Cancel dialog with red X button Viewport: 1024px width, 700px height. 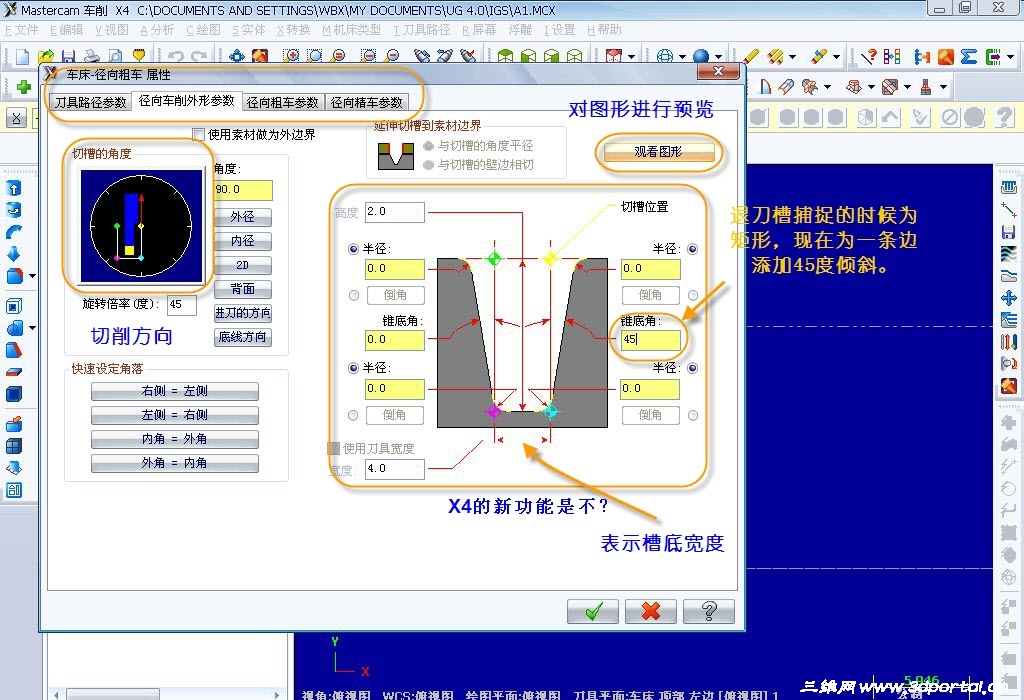point(650,611)
